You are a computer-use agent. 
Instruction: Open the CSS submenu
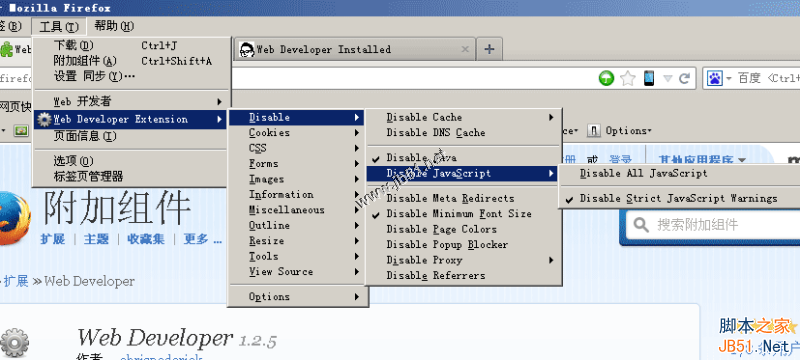(297, 148)
